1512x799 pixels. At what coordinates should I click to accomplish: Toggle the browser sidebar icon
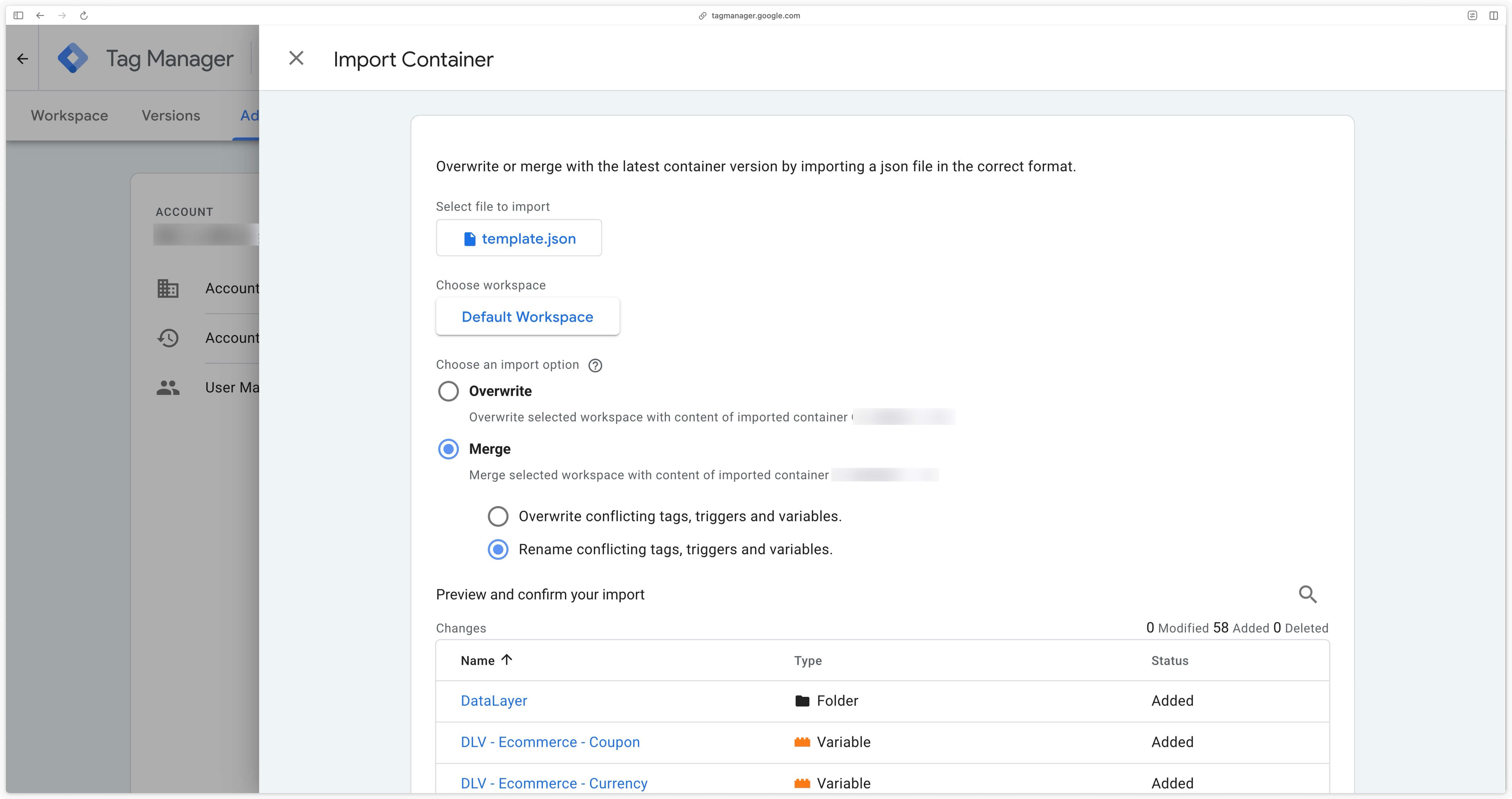[18, 15]
